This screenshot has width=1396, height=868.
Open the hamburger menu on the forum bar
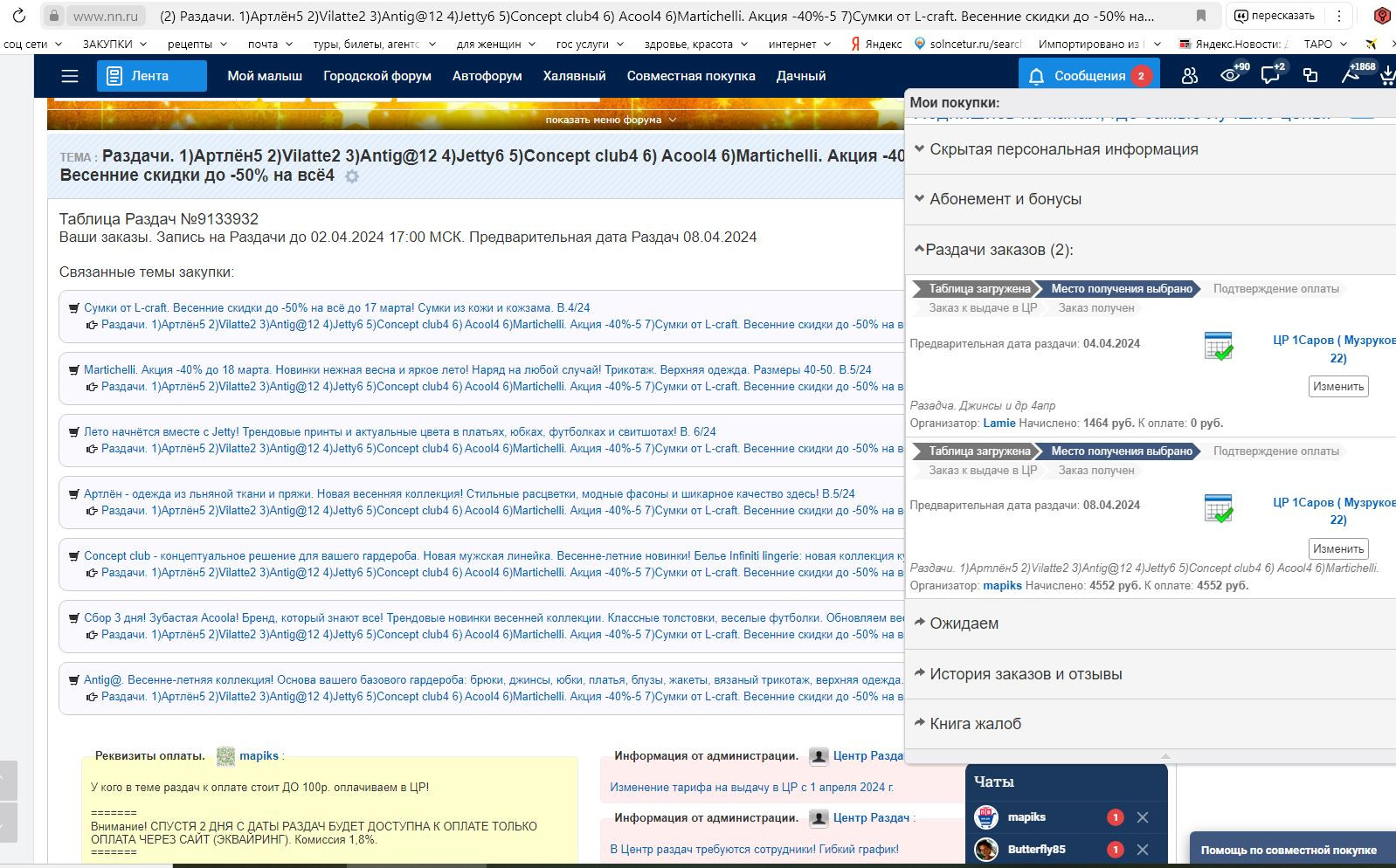(x=70, y=76)
